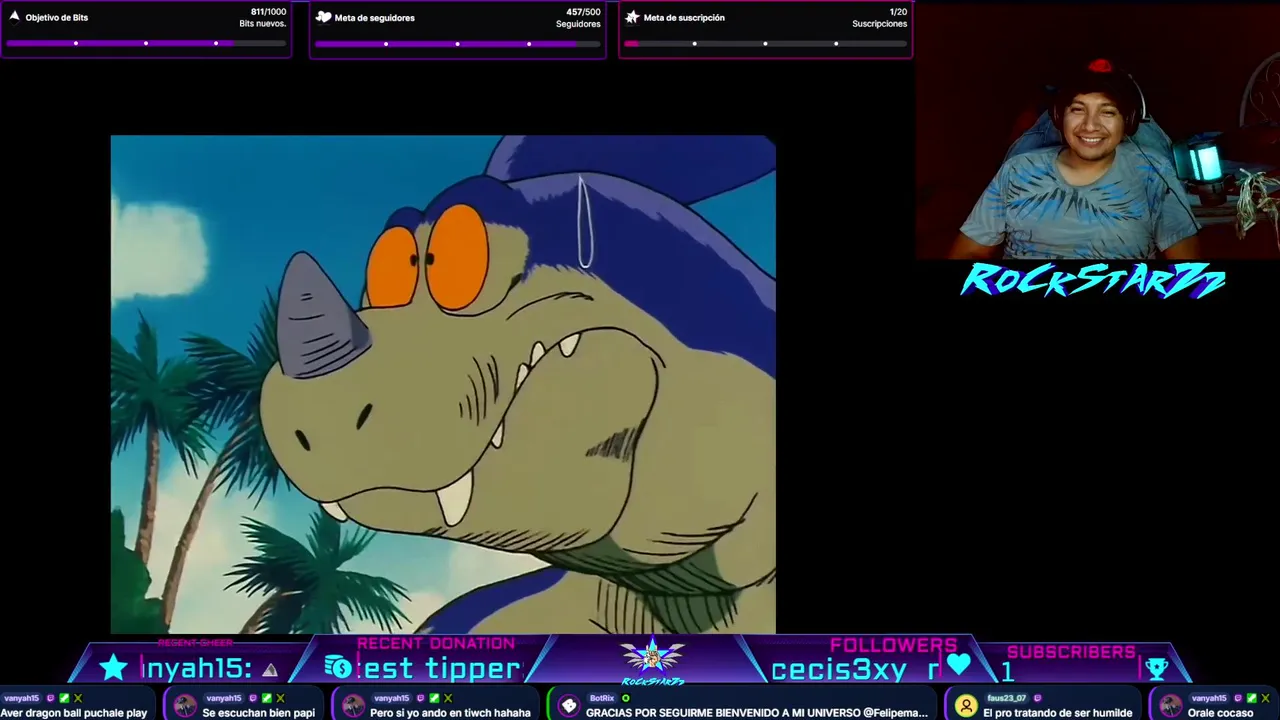This screenshot has width=1280, height=720.
Task: Click the heart icon beside Meta de seguidores
Action: tap(323, 17)
